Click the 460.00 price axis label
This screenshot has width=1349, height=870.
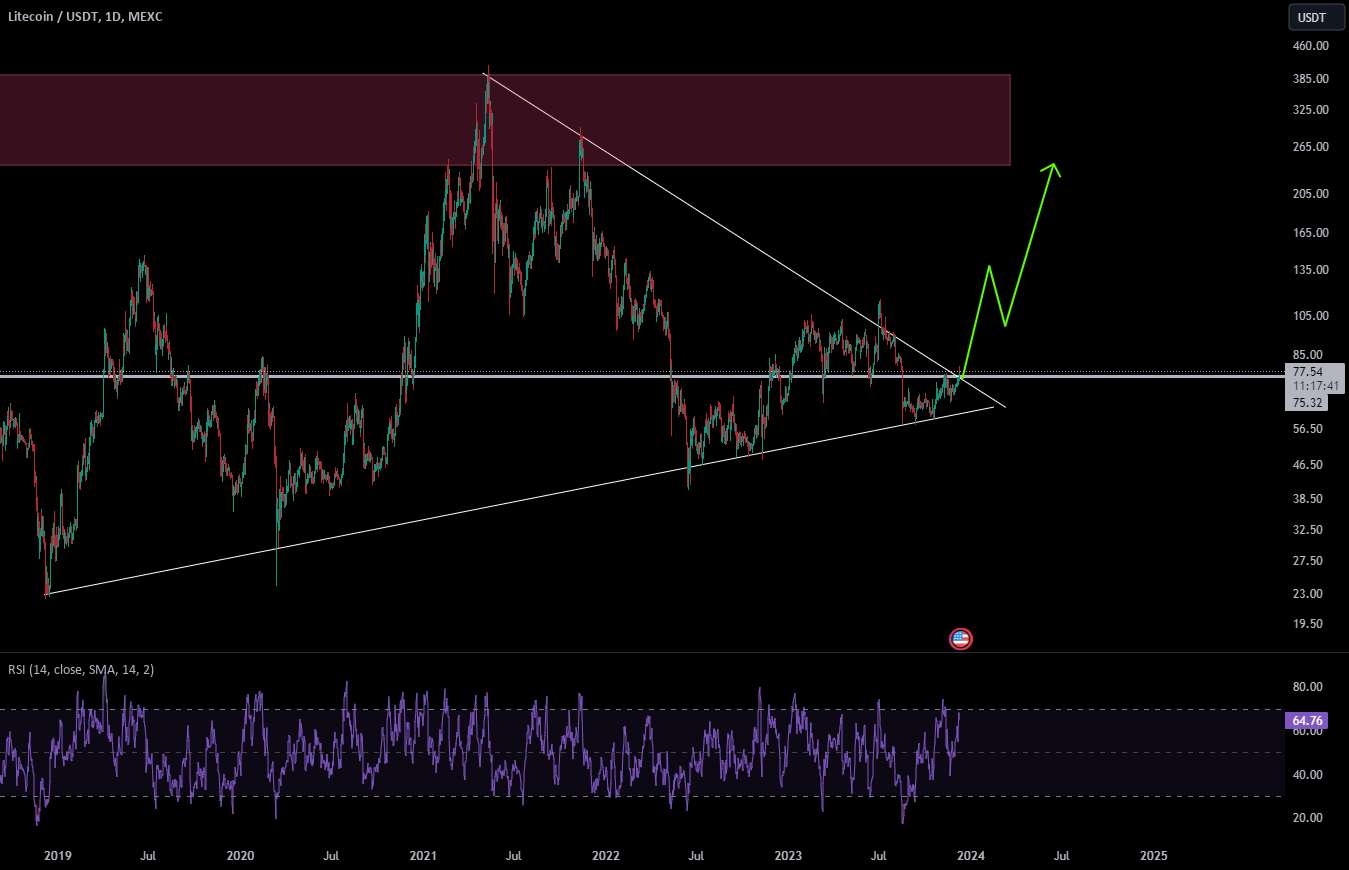(x=1310, y=46)
